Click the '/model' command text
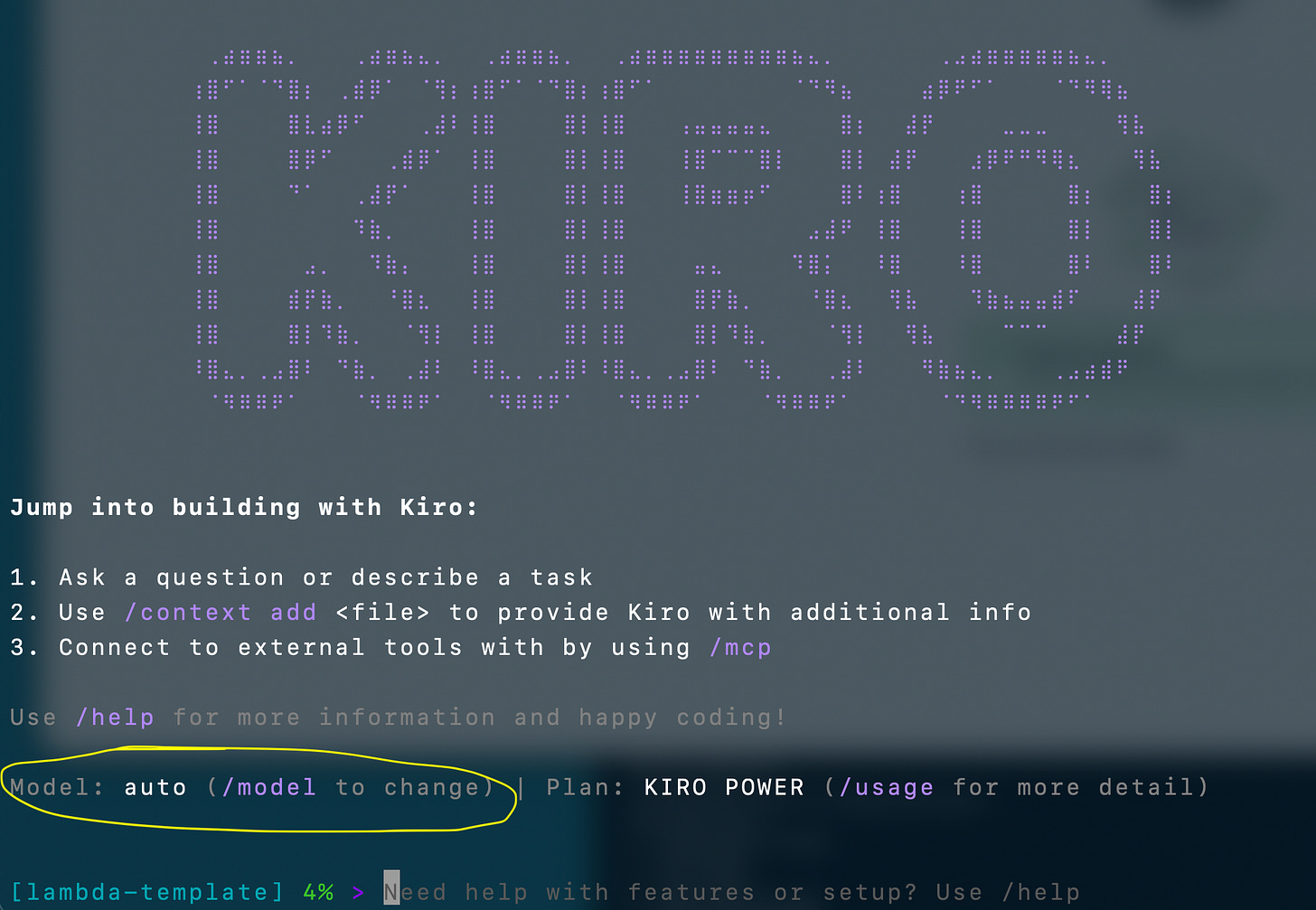1316x910 pixels. (269, 787)
